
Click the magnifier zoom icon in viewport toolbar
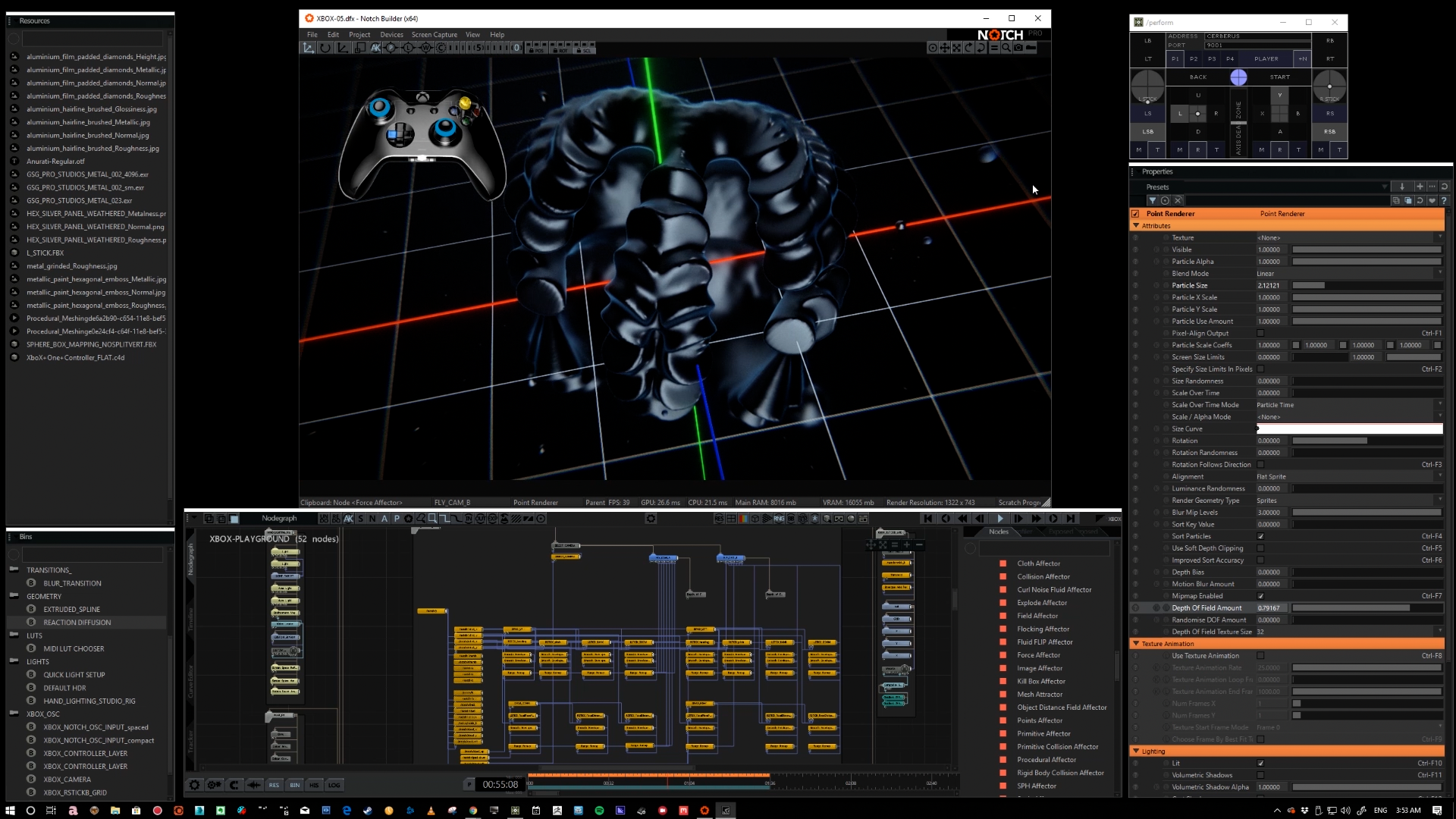click(1006, 48)
